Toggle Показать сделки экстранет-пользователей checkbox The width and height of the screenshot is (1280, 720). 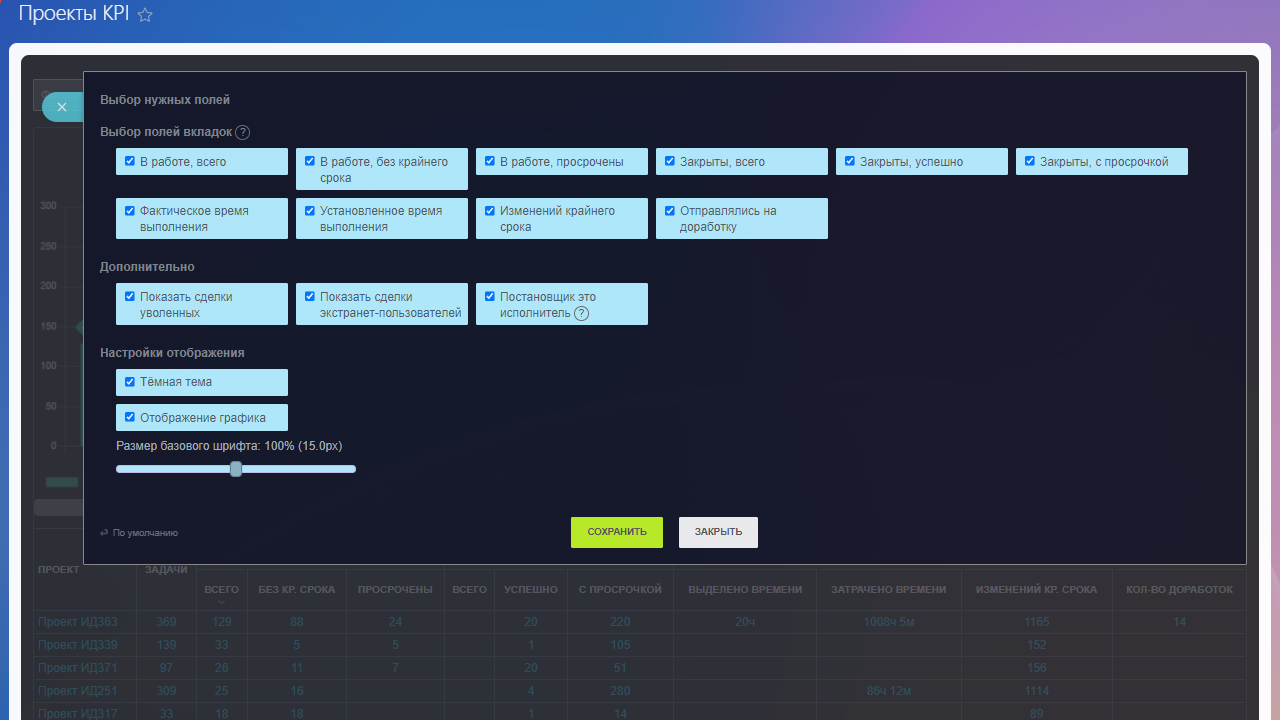pyautogui.click(x=310, y=297)
